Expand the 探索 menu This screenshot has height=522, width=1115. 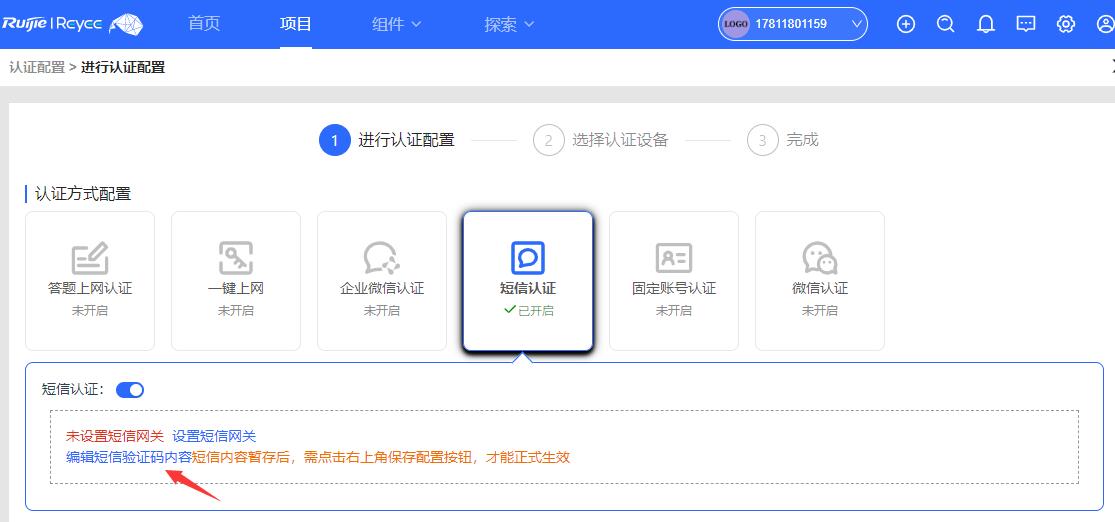(509, 24)
